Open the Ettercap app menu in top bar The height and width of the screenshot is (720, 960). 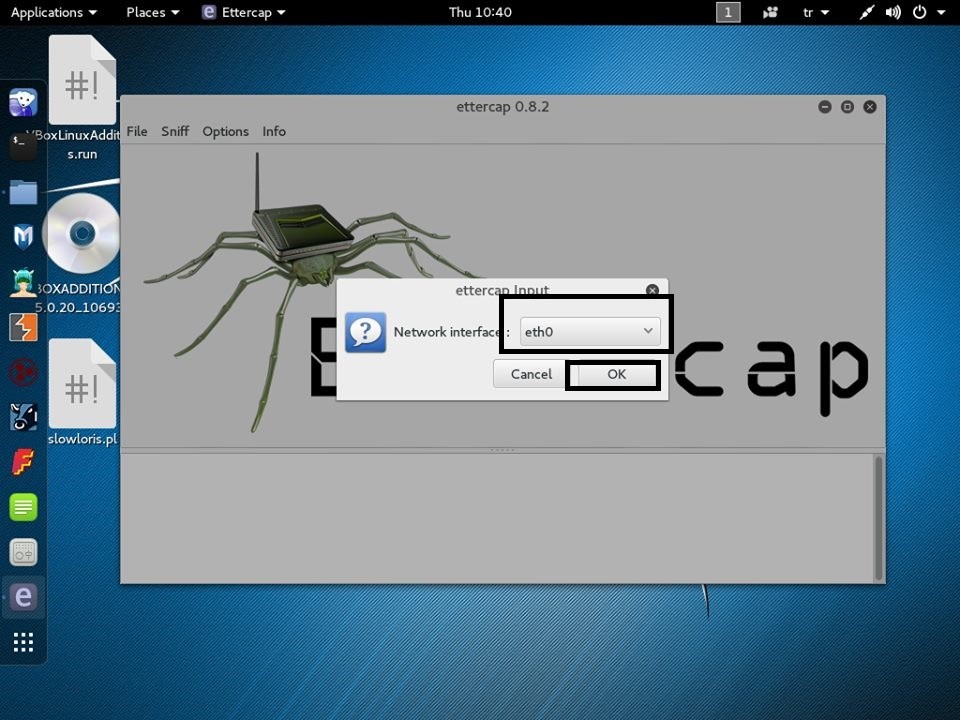pyautogui.click(x=244, y=12)
